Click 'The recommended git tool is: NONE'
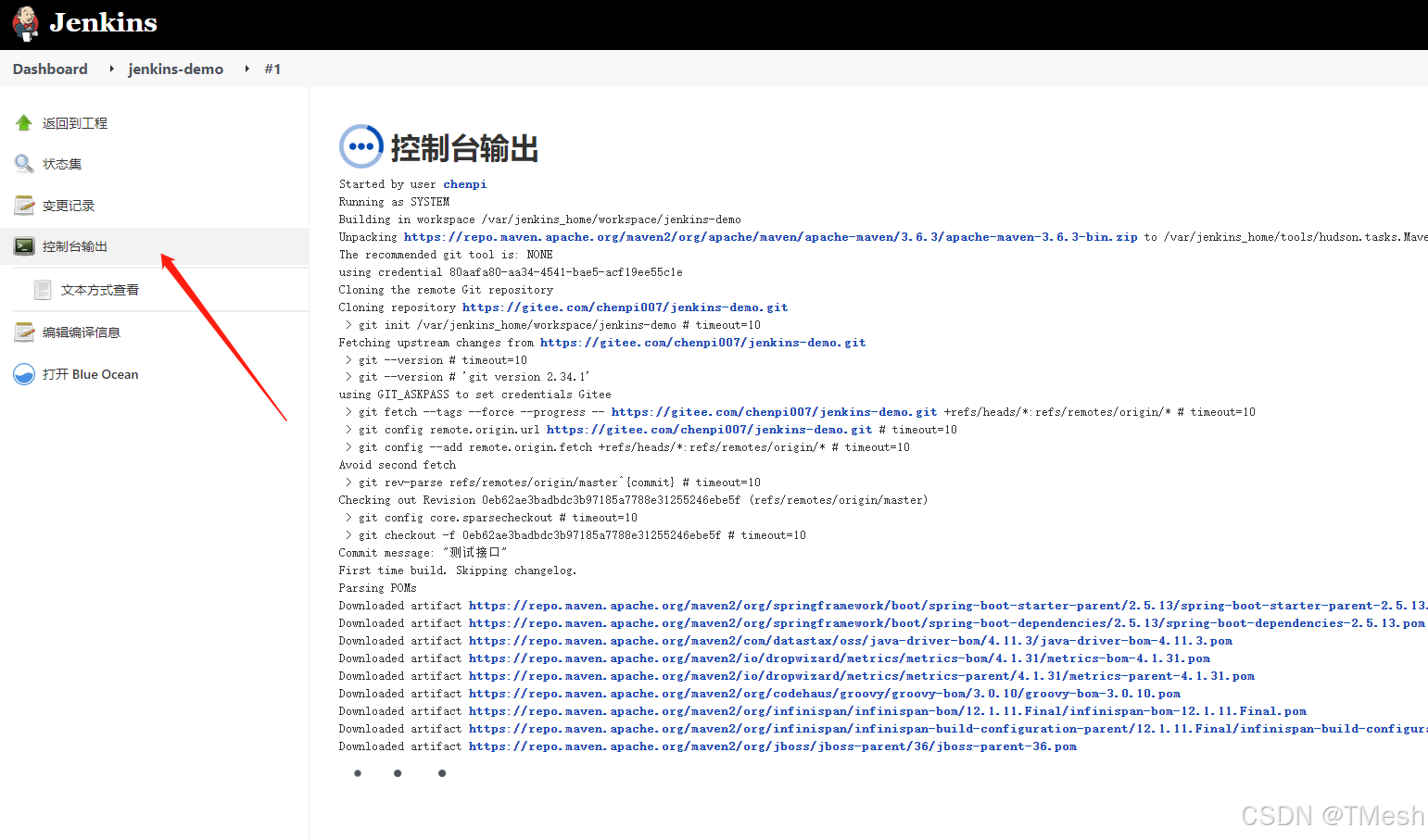Screen dimensions: 1428x840 [x=446, y=255]
